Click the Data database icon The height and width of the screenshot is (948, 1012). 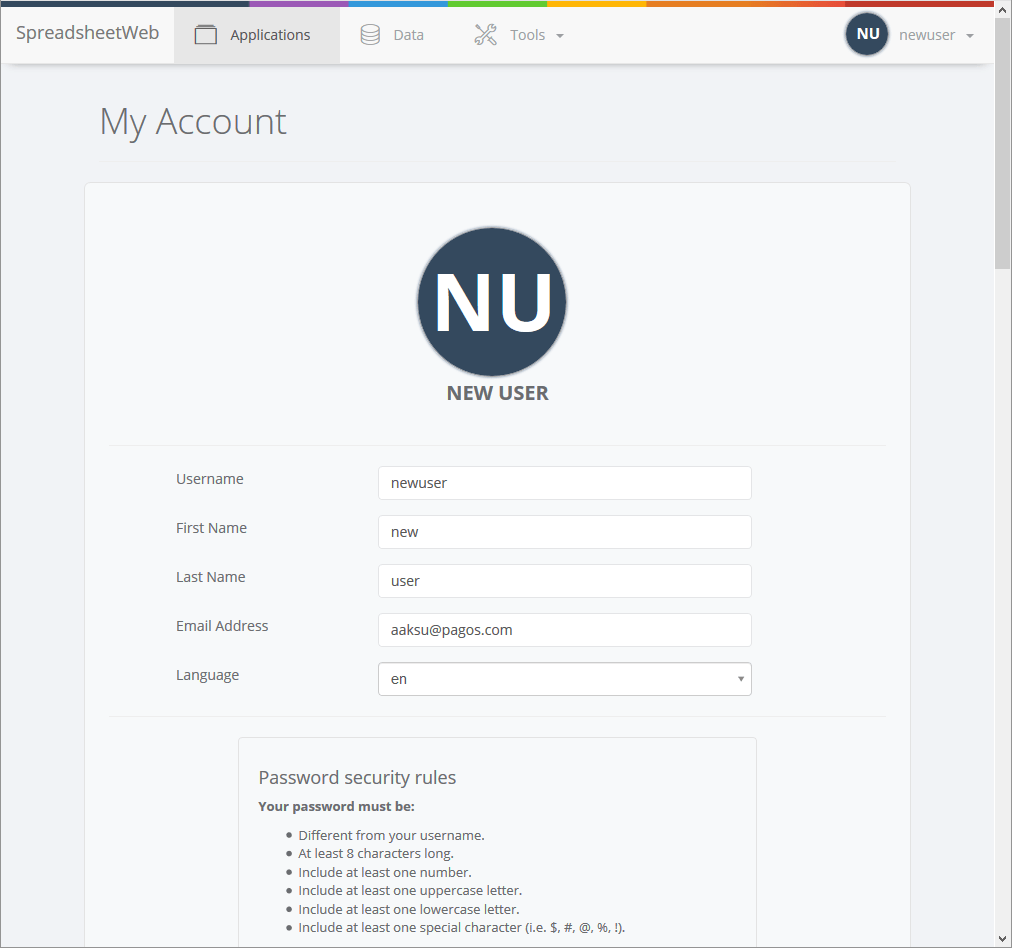click(370, 35)
